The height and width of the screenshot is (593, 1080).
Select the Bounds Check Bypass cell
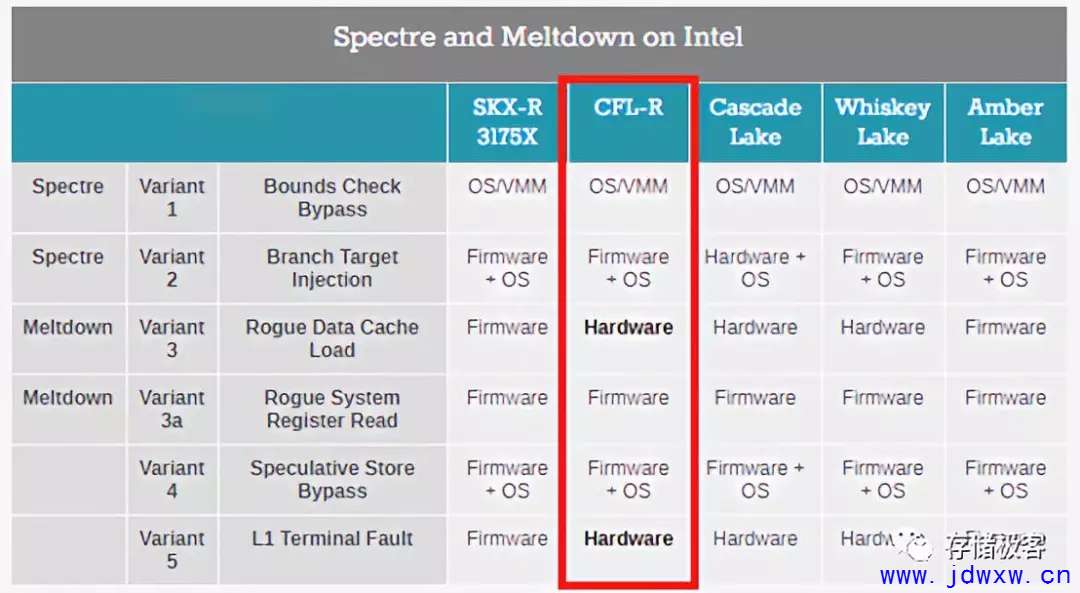click(x=332, y=198)
